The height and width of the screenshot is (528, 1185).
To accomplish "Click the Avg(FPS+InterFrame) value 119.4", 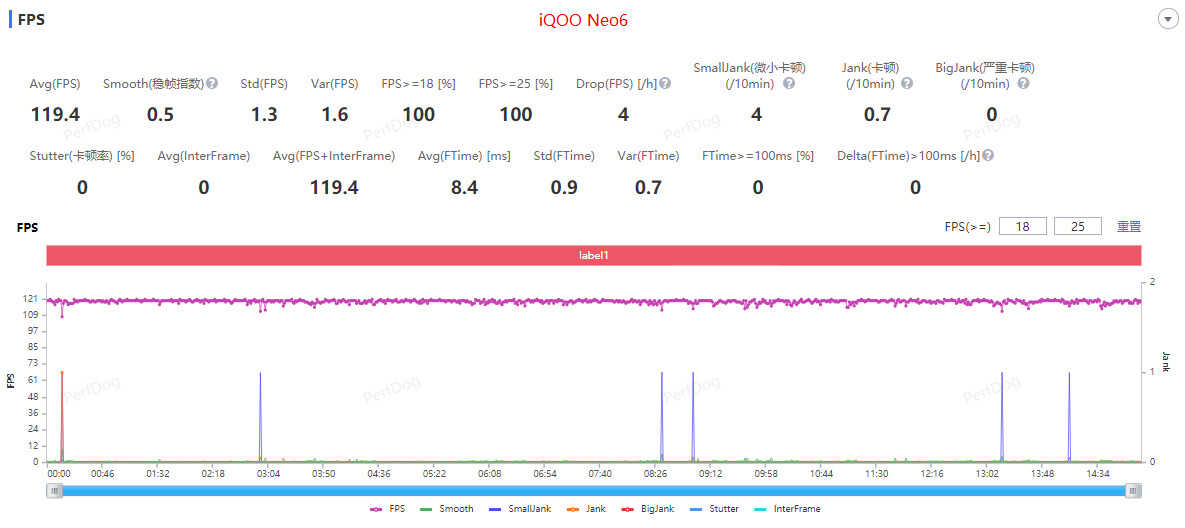I will tap(334, 187).
